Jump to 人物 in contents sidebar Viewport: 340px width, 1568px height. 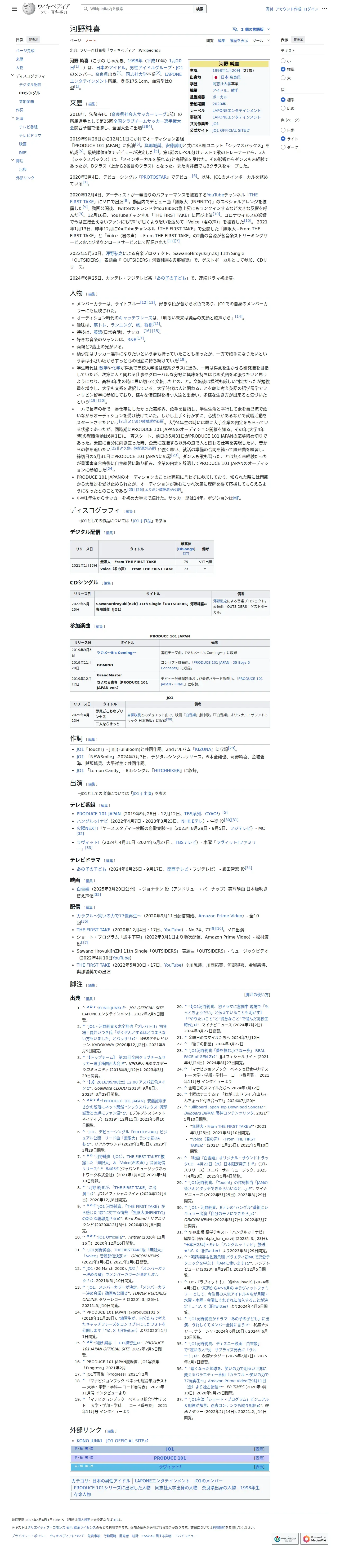(x=20, y=68)
